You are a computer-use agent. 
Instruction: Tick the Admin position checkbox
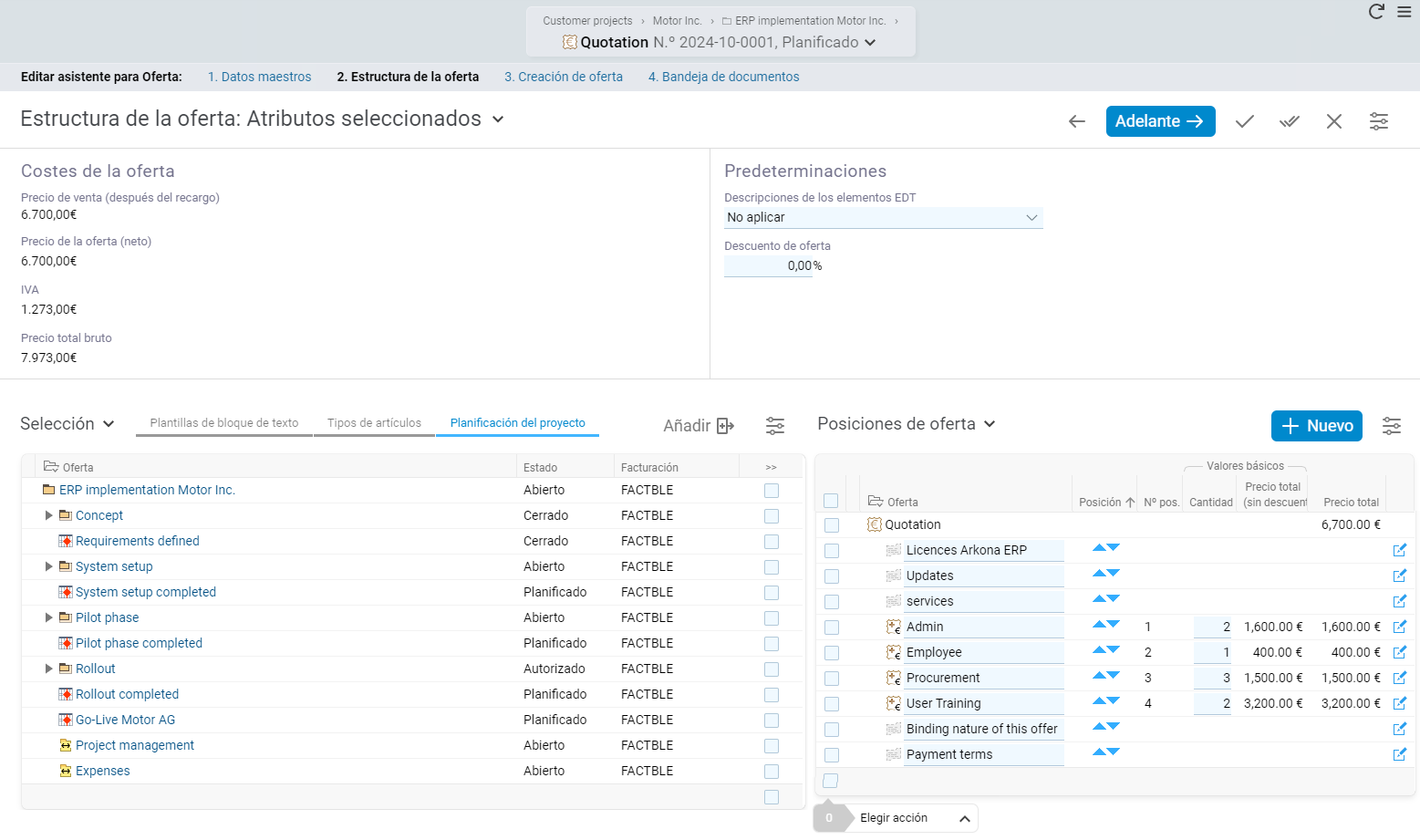pyautogui.click(x=831, y=627)
